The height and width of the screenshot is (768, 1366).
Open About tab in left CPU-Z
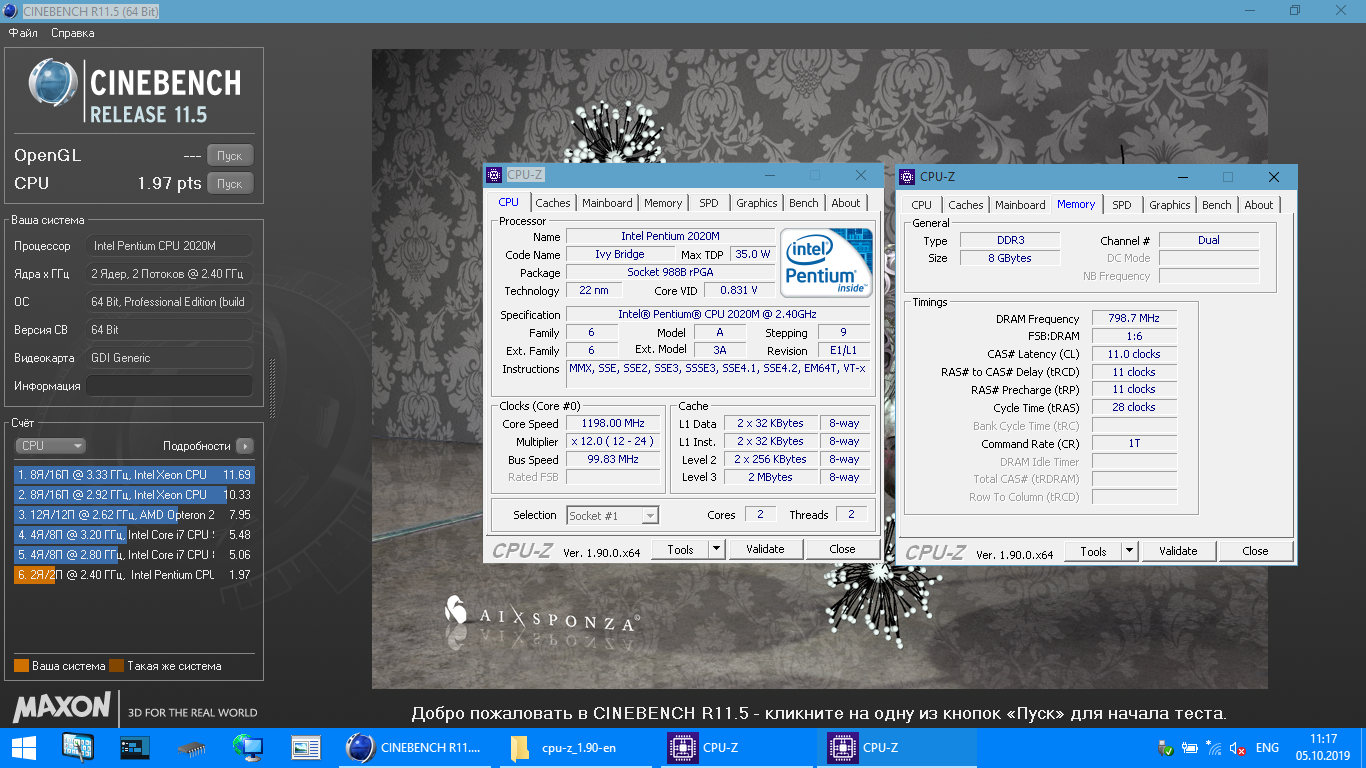846,203
